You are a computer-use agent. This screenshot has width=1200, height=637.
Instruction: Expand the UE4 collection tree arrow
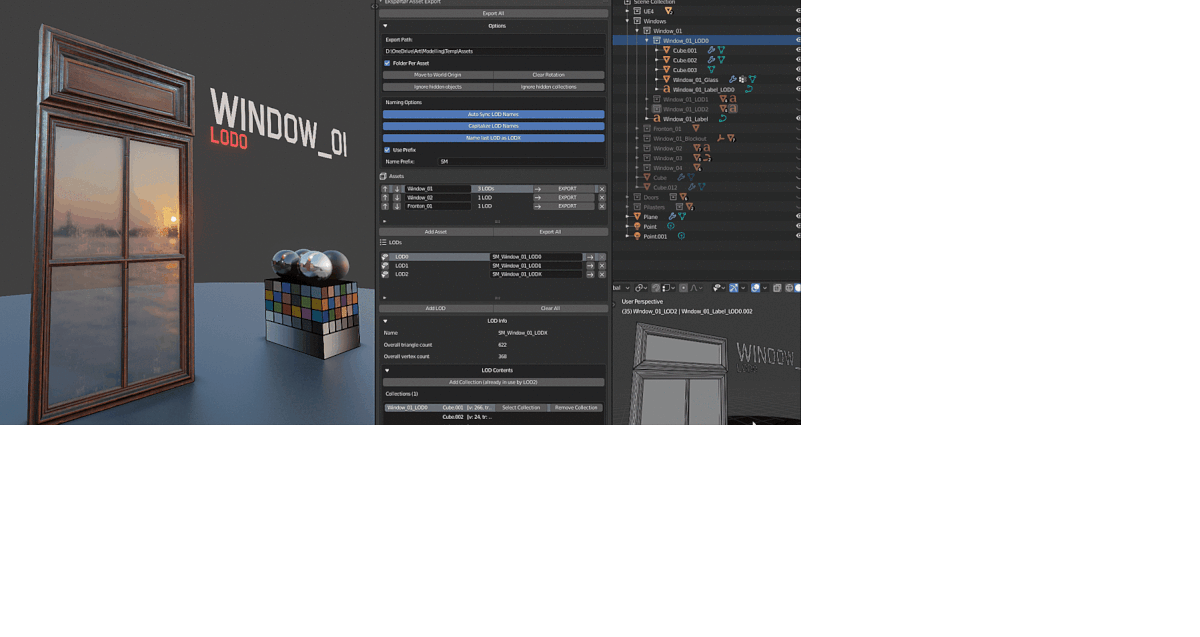[627, 11]
